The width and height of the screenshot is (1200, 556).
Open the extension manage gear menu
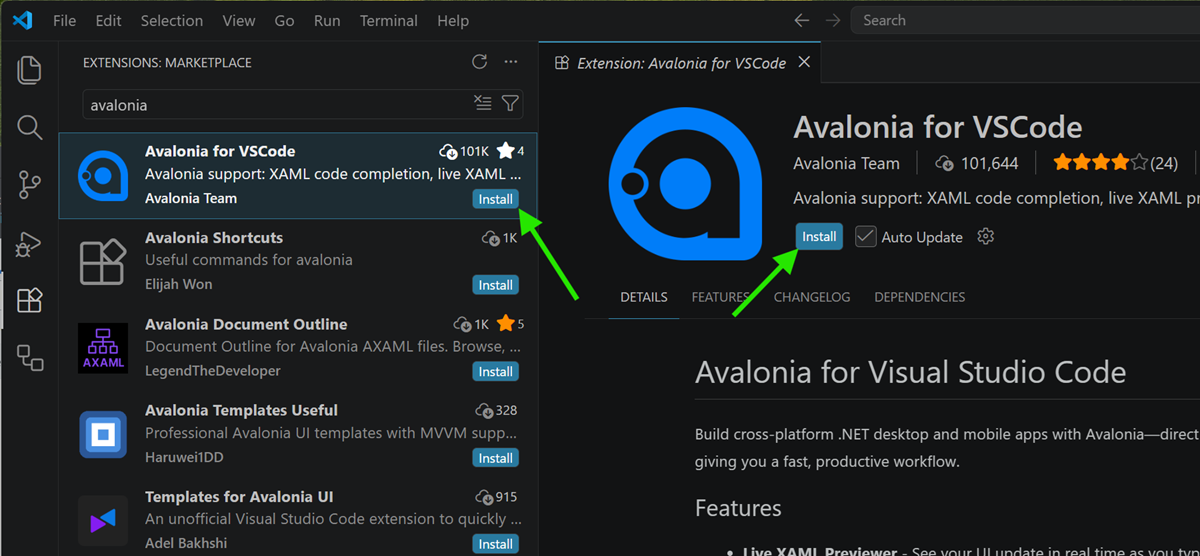pos(986,237)
